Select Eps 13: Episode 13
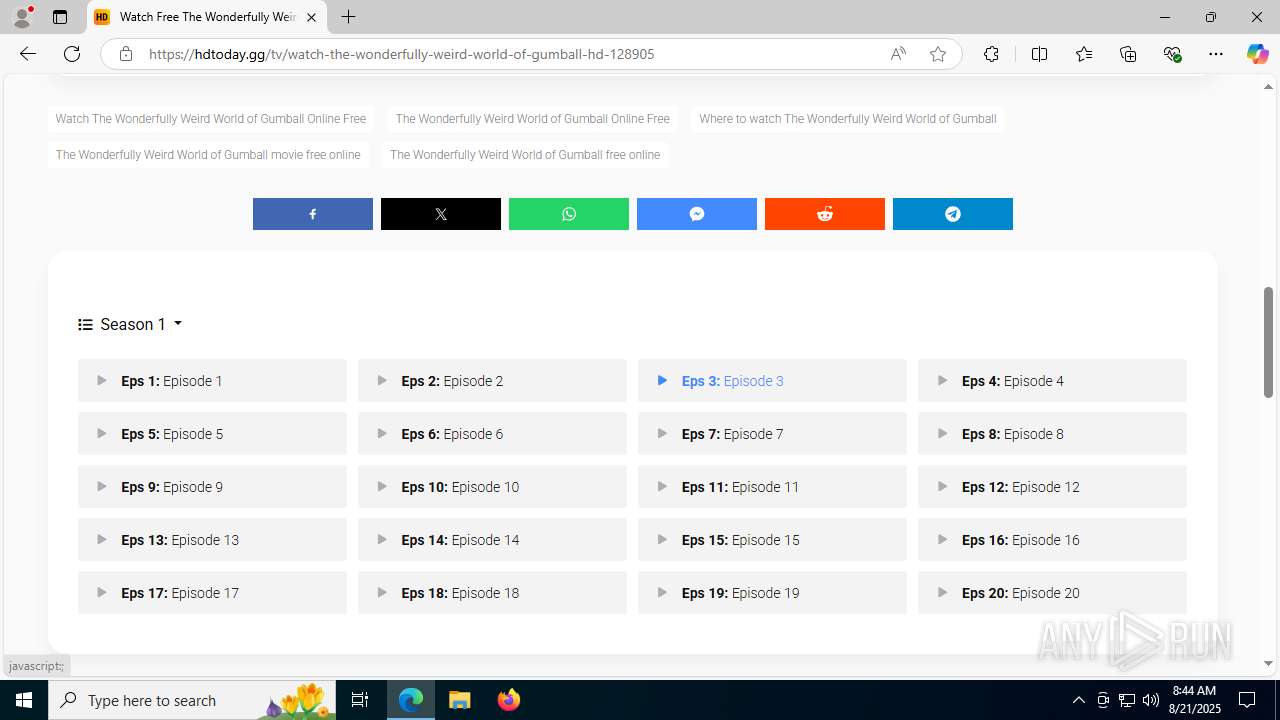The image size is (1280, 720). [212, 540]
